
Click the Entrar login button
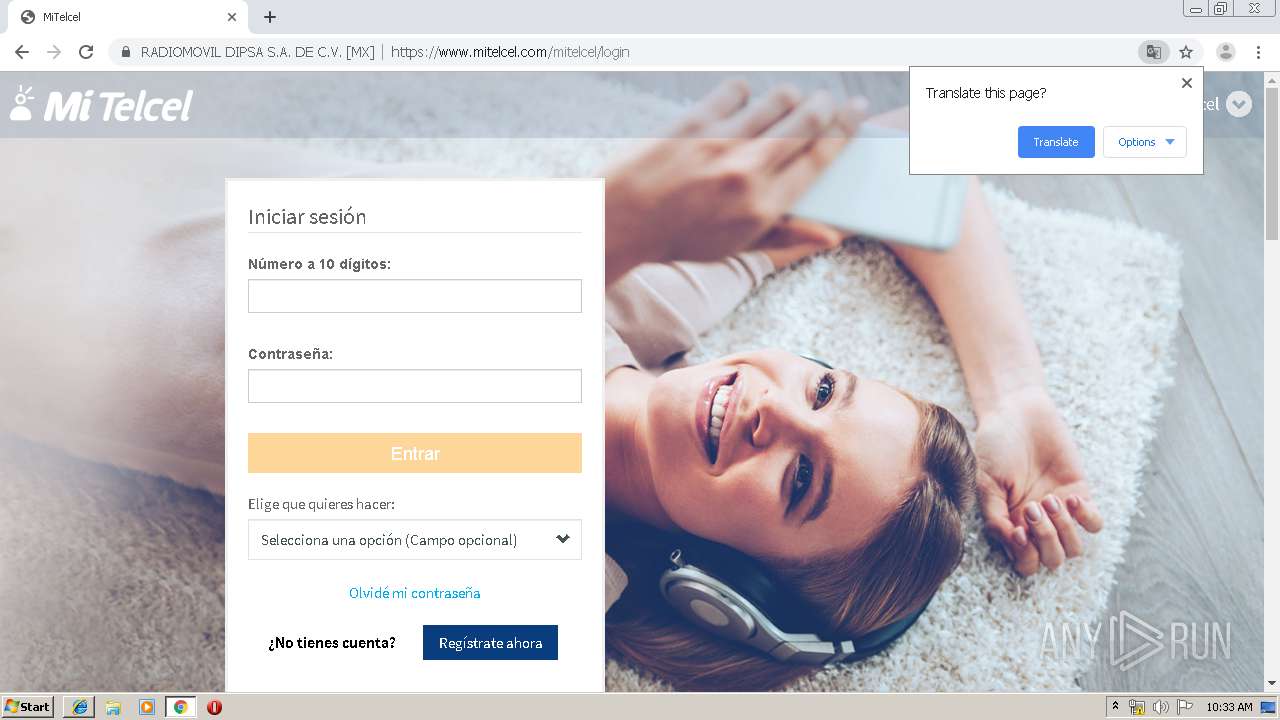(x=415, y=453)
